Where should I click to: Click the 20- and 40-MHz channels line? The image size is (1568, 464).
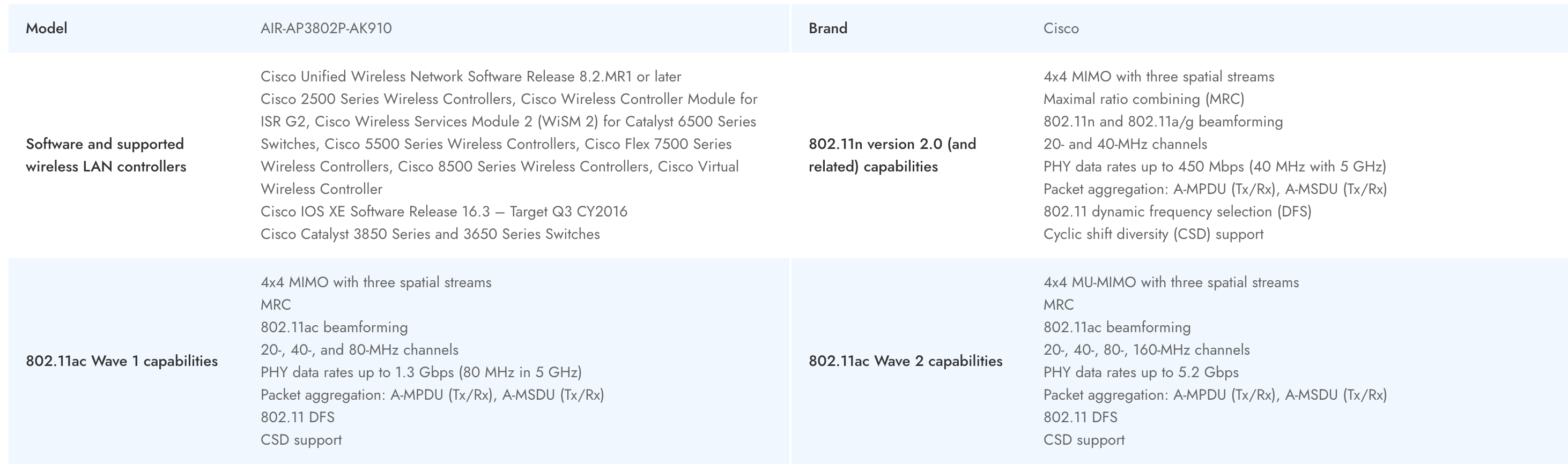pos(1125,144)
